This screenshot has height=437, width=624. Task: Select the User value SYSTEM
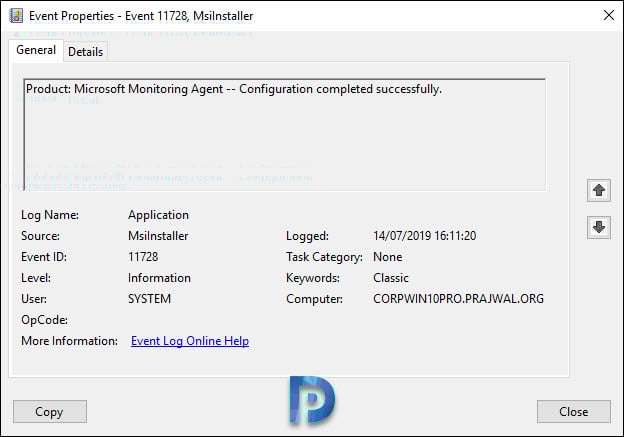tap(149, 299)
